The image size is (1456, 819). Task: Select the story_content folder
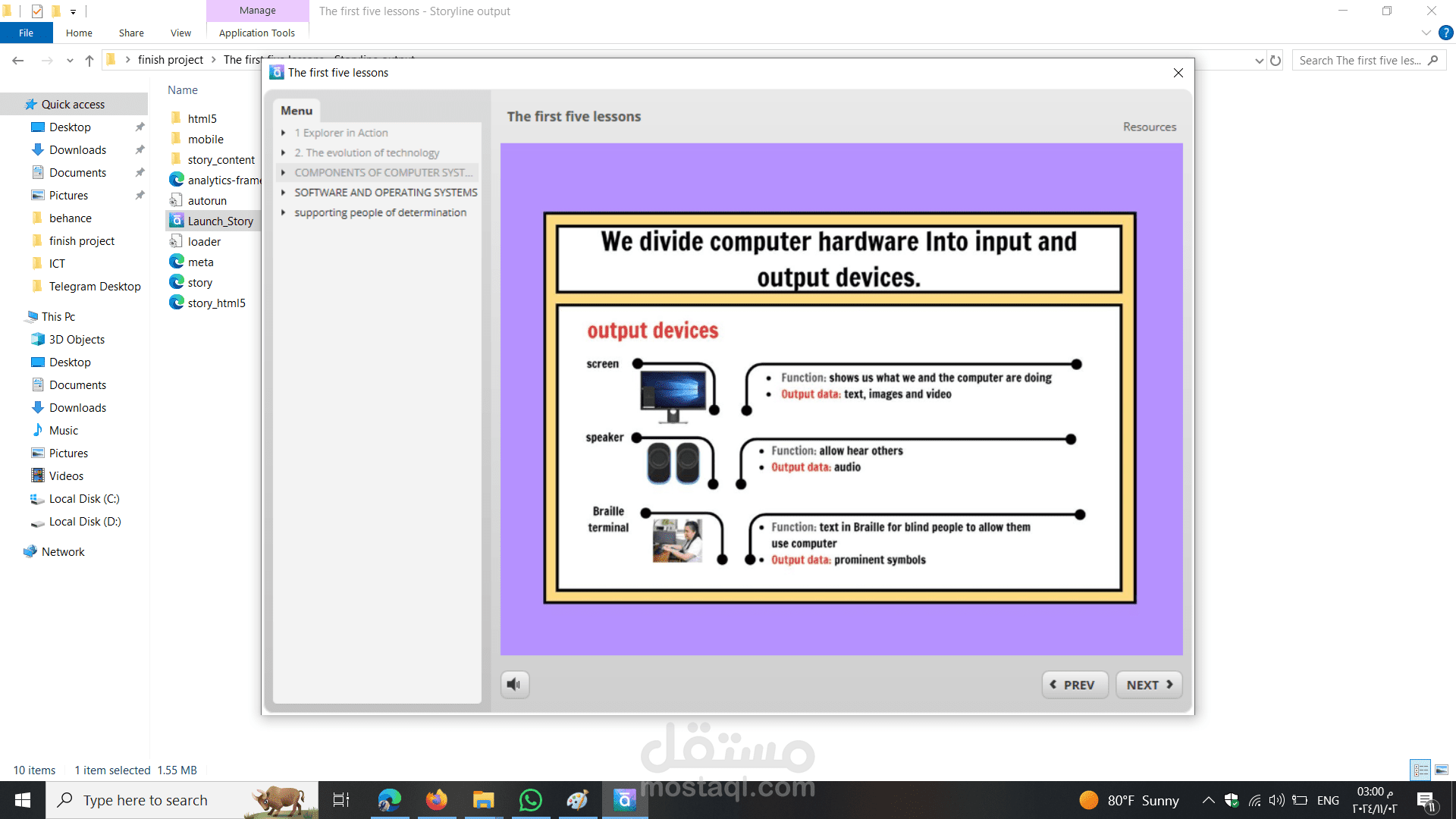point(221,160)
